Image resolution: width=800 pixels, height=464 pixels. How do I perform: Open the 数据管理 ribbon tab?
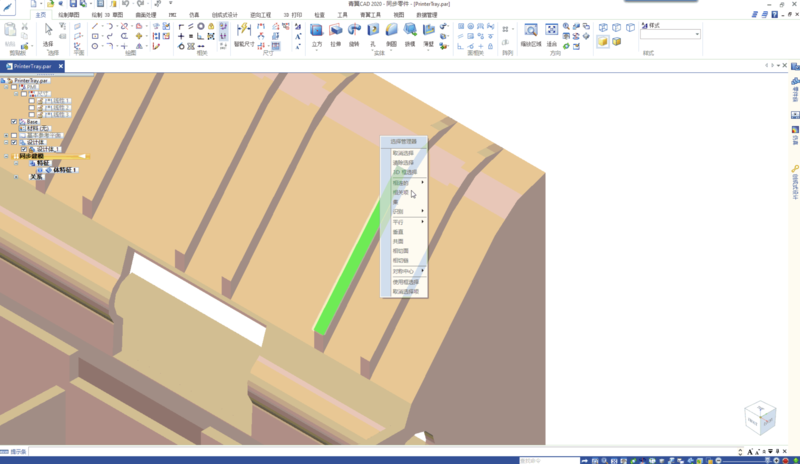point(427,15)
